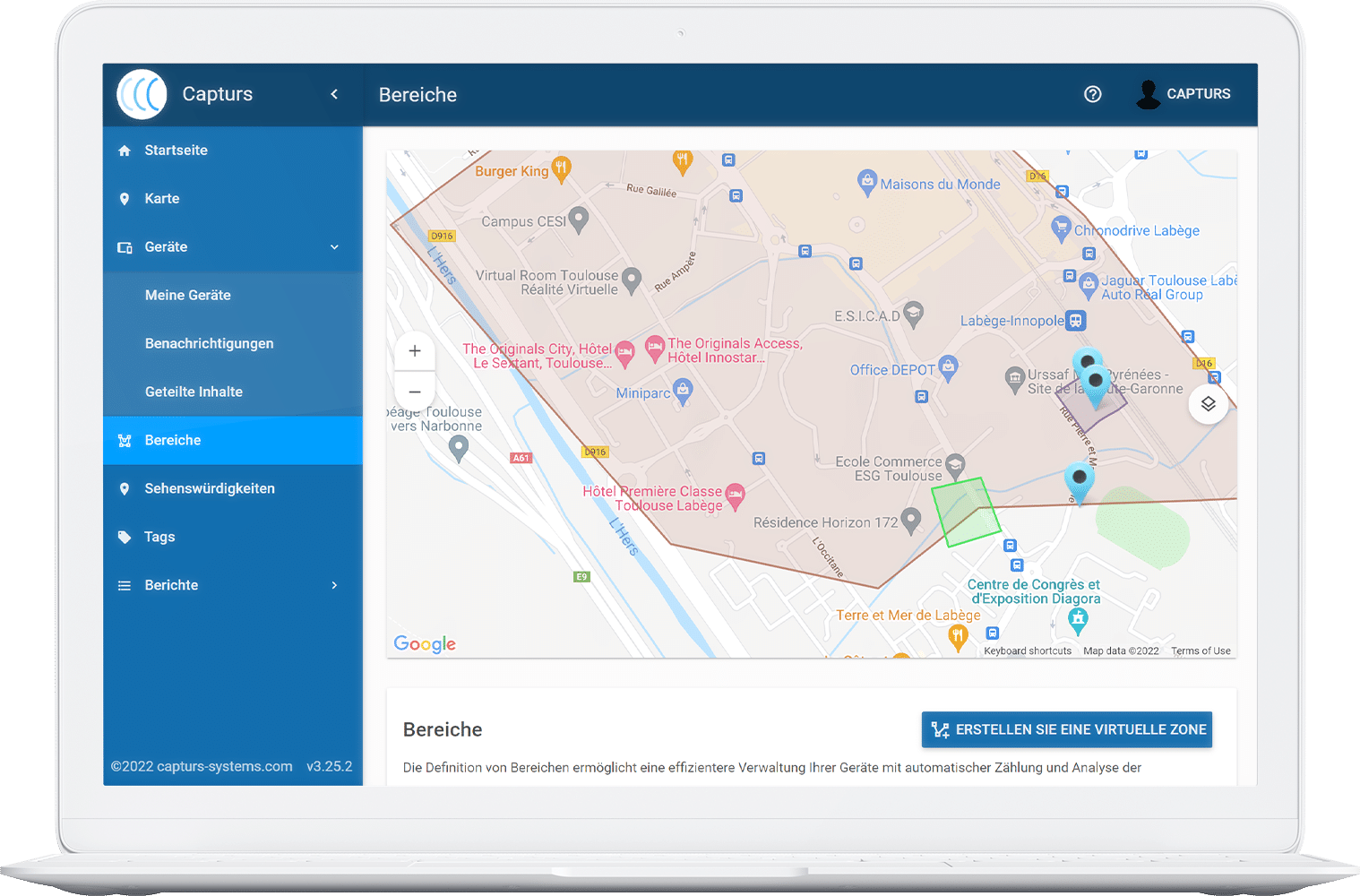The width and height of the screenshot is (1360, 896).
Task: Click the Tags label icon
Action: tap(125, 538)
